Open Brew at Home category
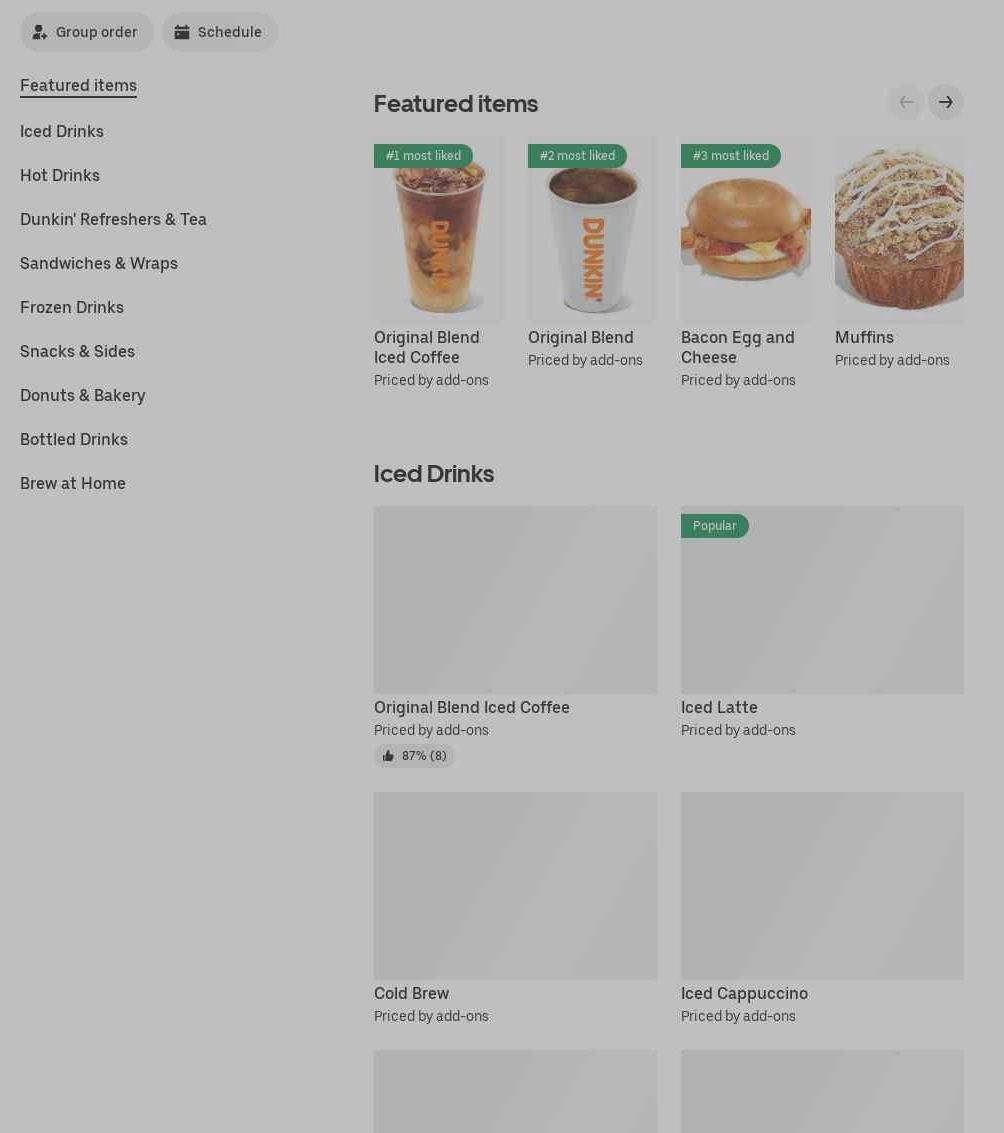 click(73, 483)
